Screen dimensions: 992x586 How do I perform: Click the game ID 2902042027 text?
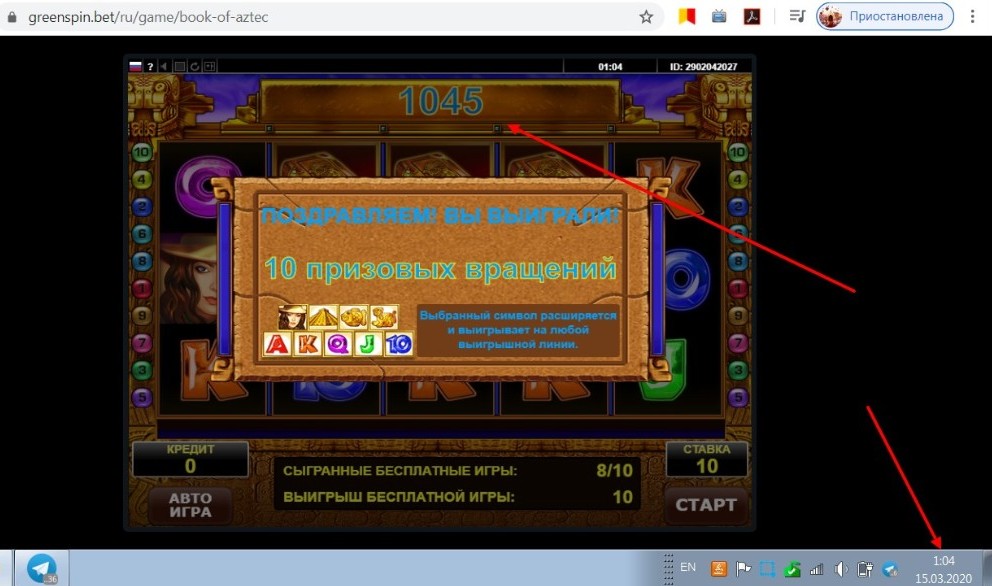pyautogui.click(x=704, y=66)
